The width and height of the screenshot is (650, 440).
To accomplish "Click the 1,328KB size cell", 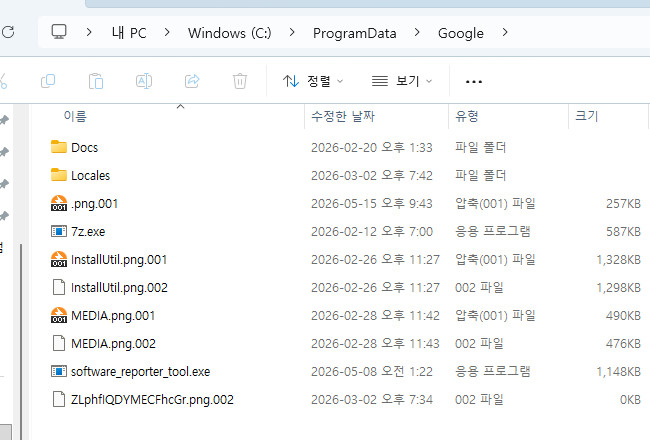I will click(x=618, y=260).
